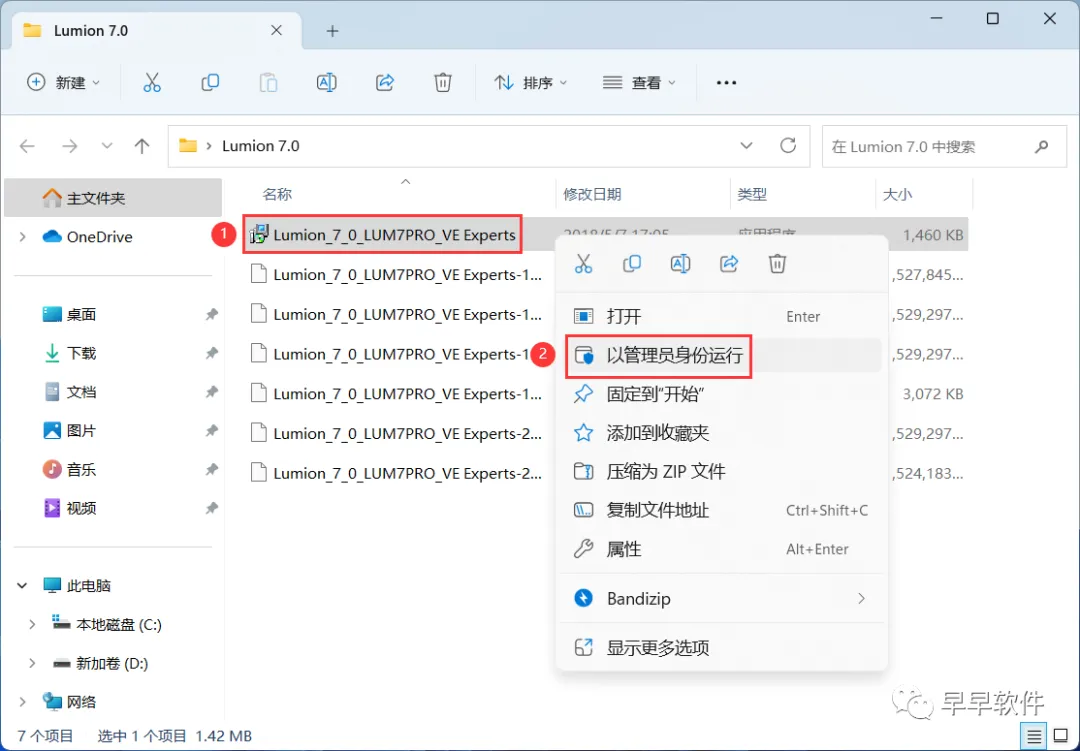Image resolution: width=1080 pixels, height=751 pixels.
Task: Expand the address bar history dropdown
Action: pyautogui.click(x=746, y=145)
